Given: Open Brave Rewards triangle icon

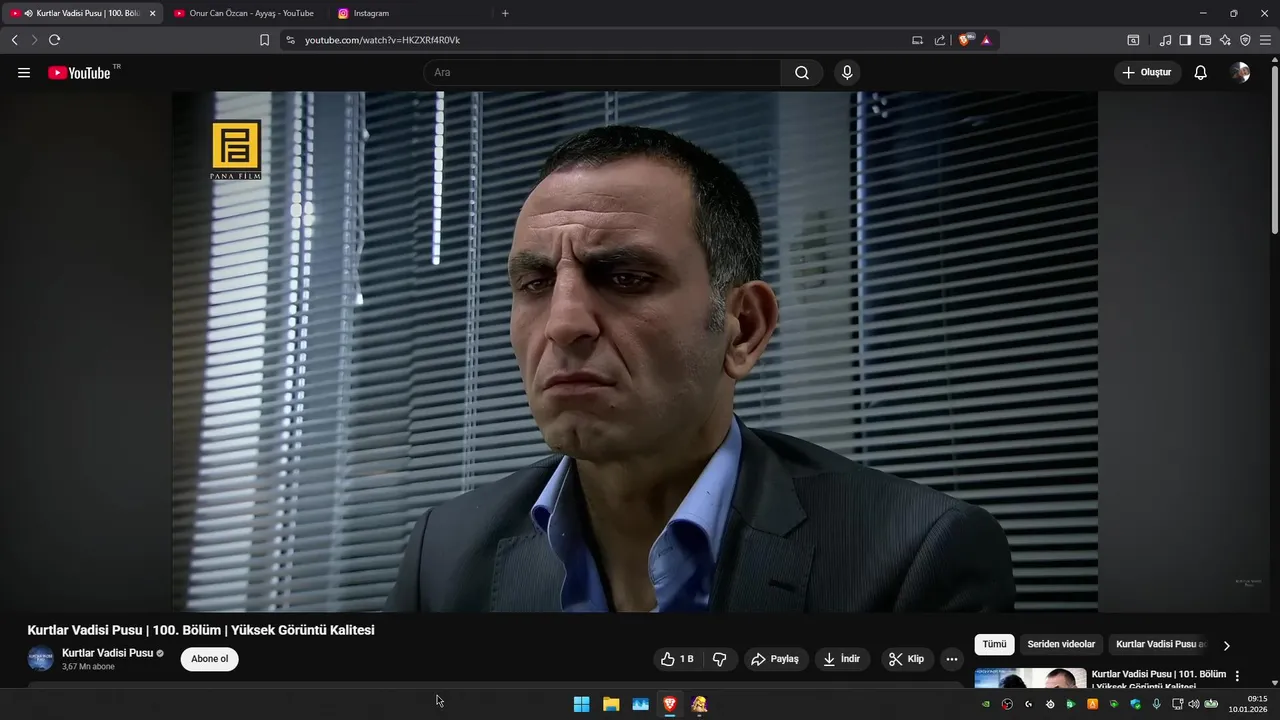Looking at the screenshot, I should [986, 40].
